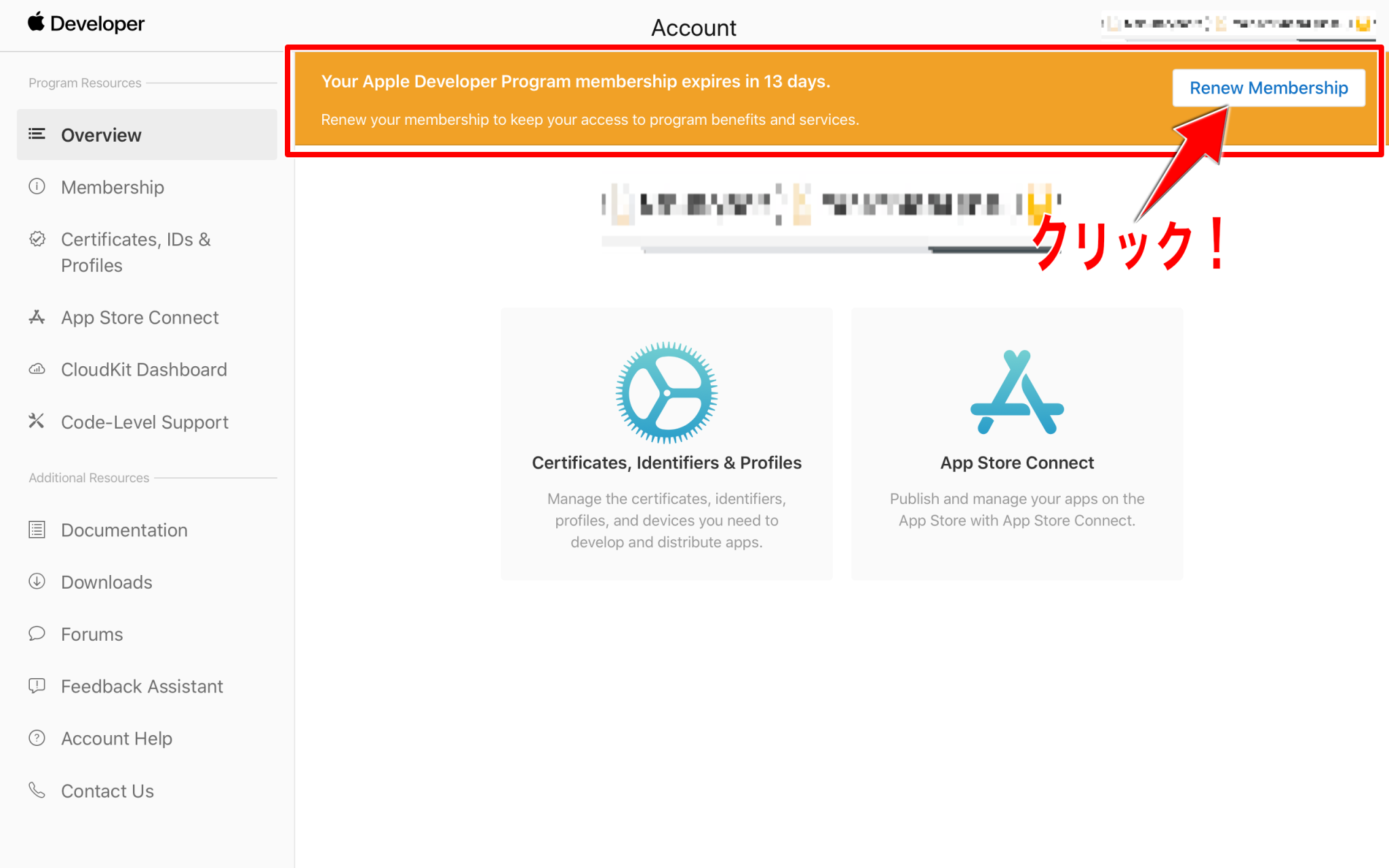Open Certificates, Identifiers & Profiles card title
This screenshot has width=1389, height=868.
pyautogui.click(x=666, y=462)
